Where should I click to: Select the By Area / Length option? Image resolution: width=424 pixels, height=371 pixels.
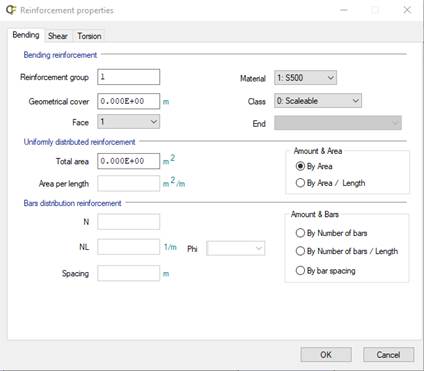[330, 183]
